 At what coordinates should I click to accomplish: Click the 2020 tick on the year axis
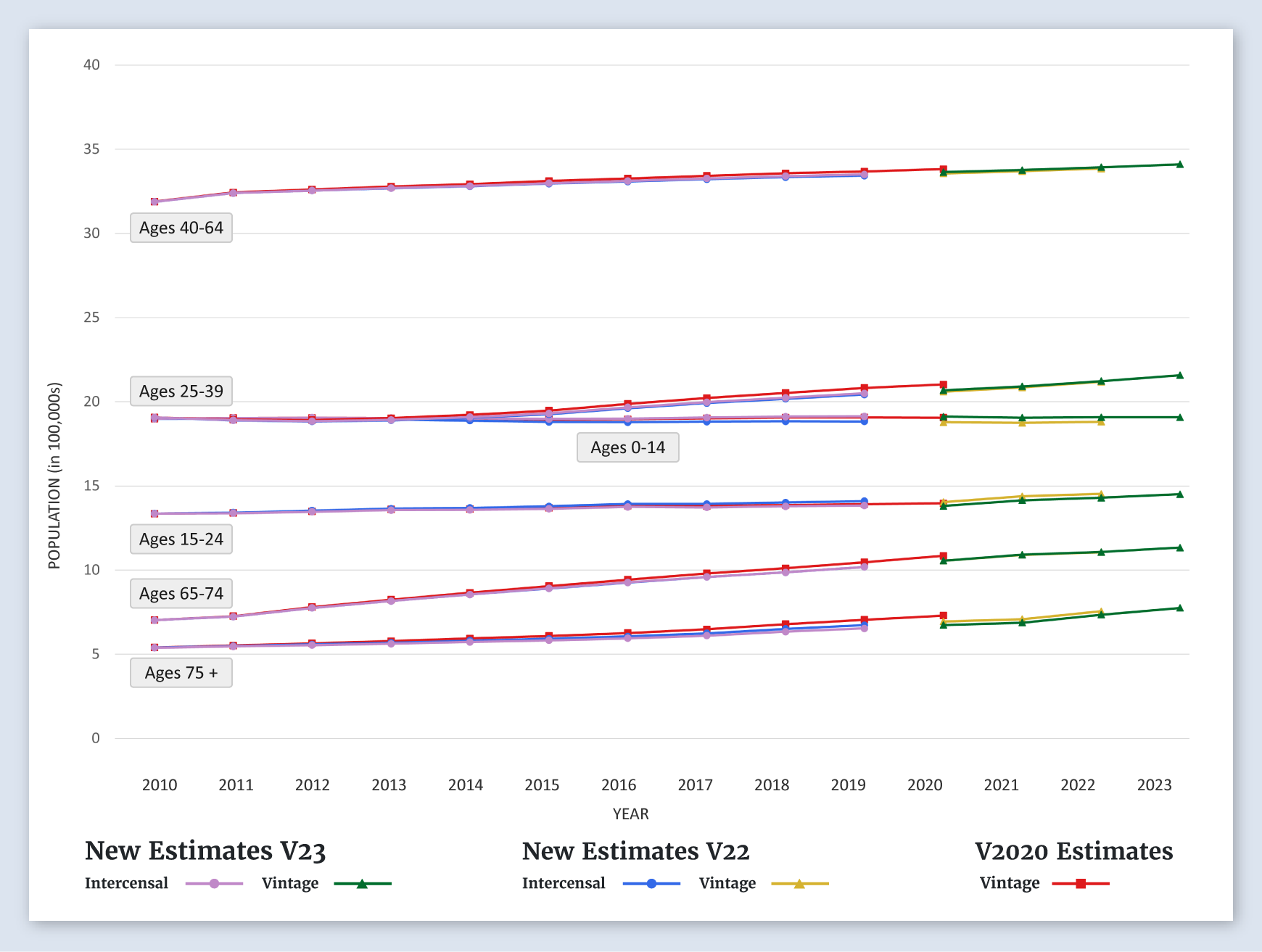point(925,785)
